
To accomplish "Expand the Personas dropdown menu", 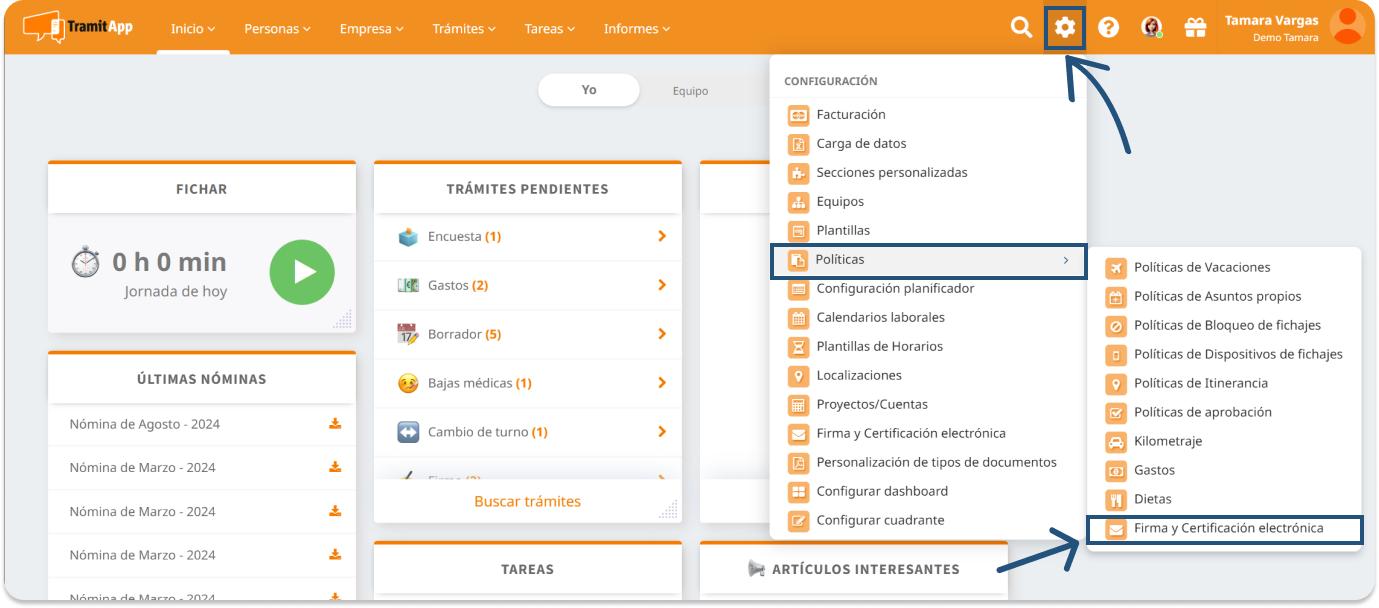I will pos(277,29).
